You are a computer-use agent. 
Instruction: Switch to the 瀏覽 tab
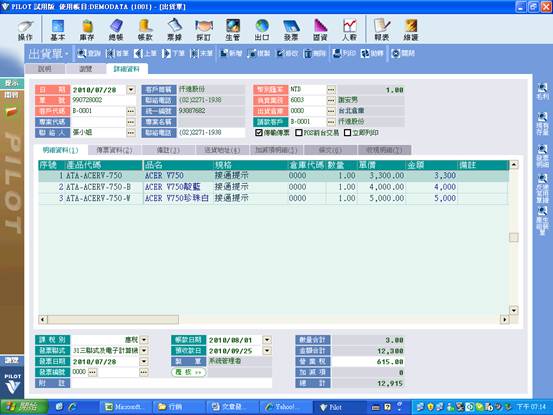[x=86, y=69]
